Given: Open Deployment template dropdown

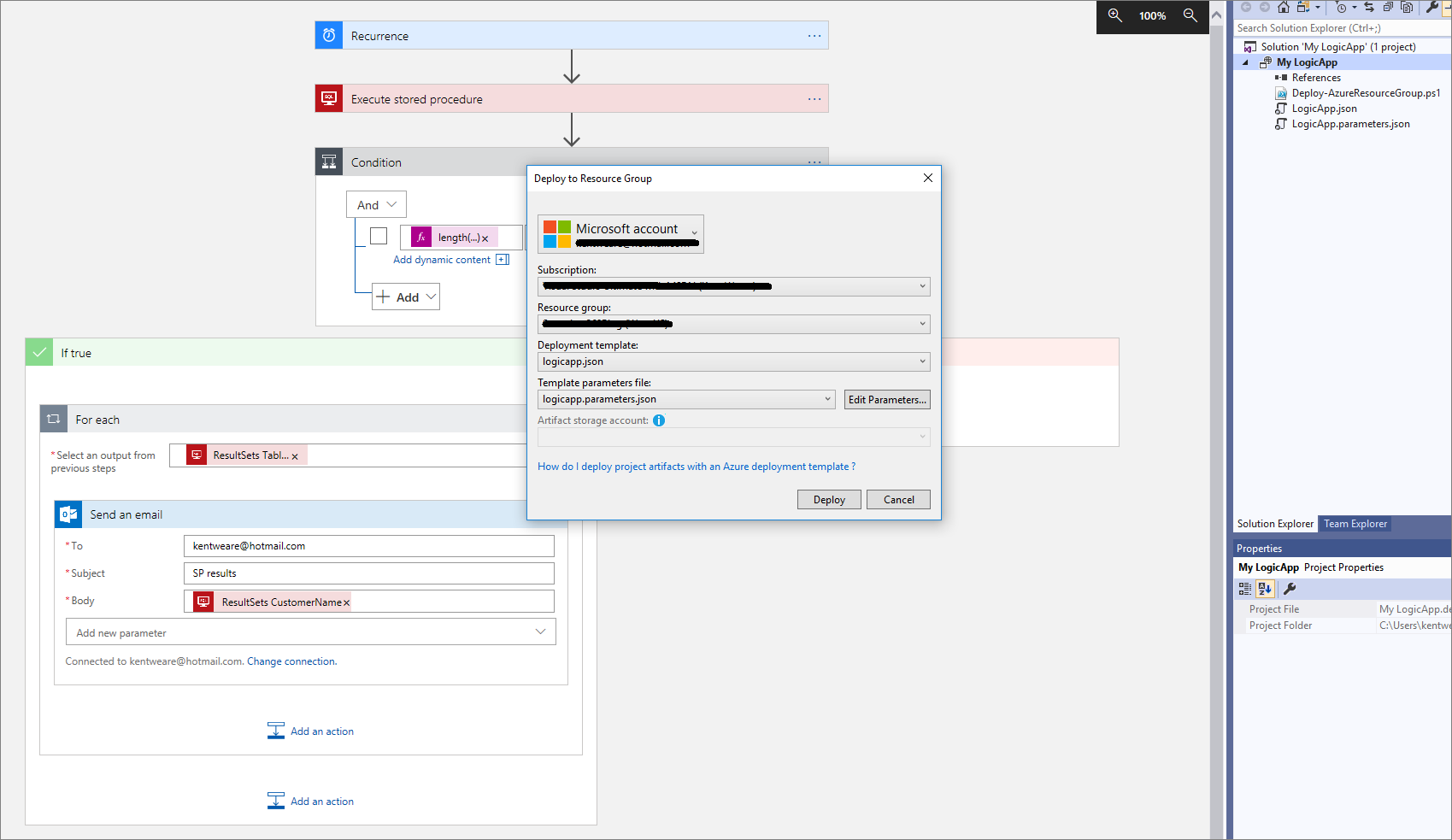Looking at the screenshot, I should tap(733, 361).
